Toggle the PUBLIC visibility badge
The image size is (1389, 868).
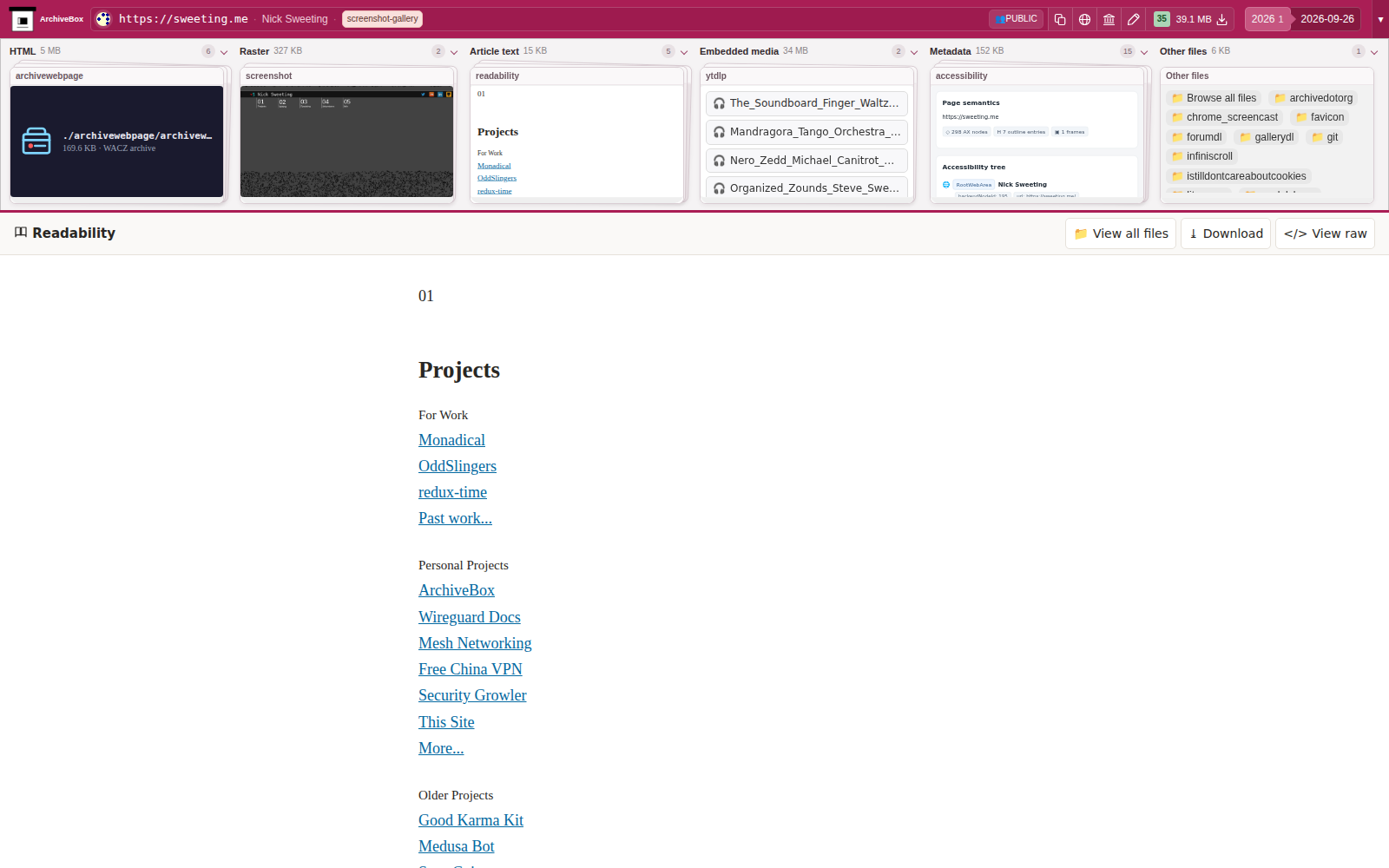[x=1016, y=19]
